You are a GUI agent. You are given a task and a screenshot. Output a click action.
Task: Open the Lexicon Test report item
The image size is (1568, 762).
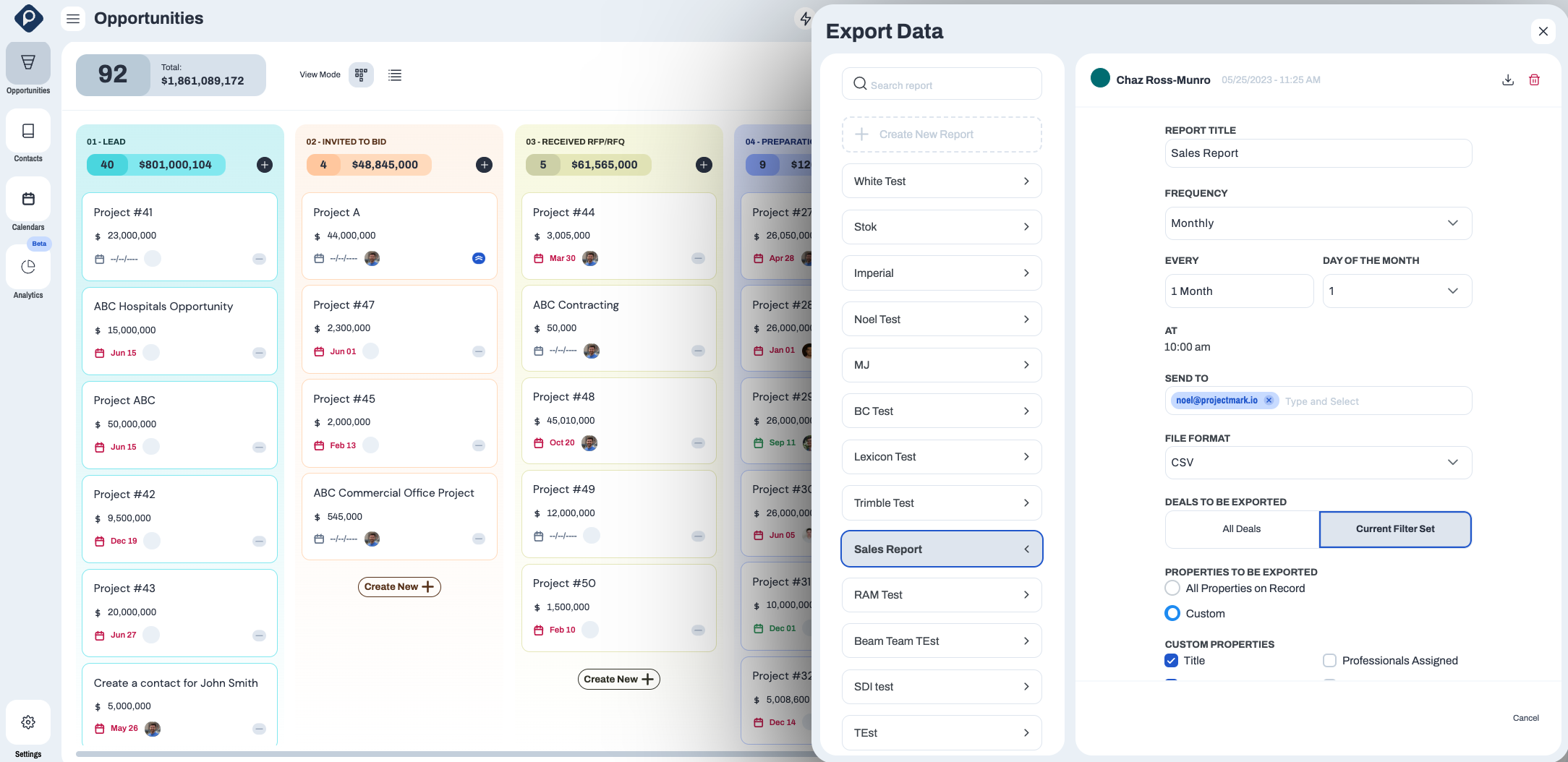coord(942,457)
